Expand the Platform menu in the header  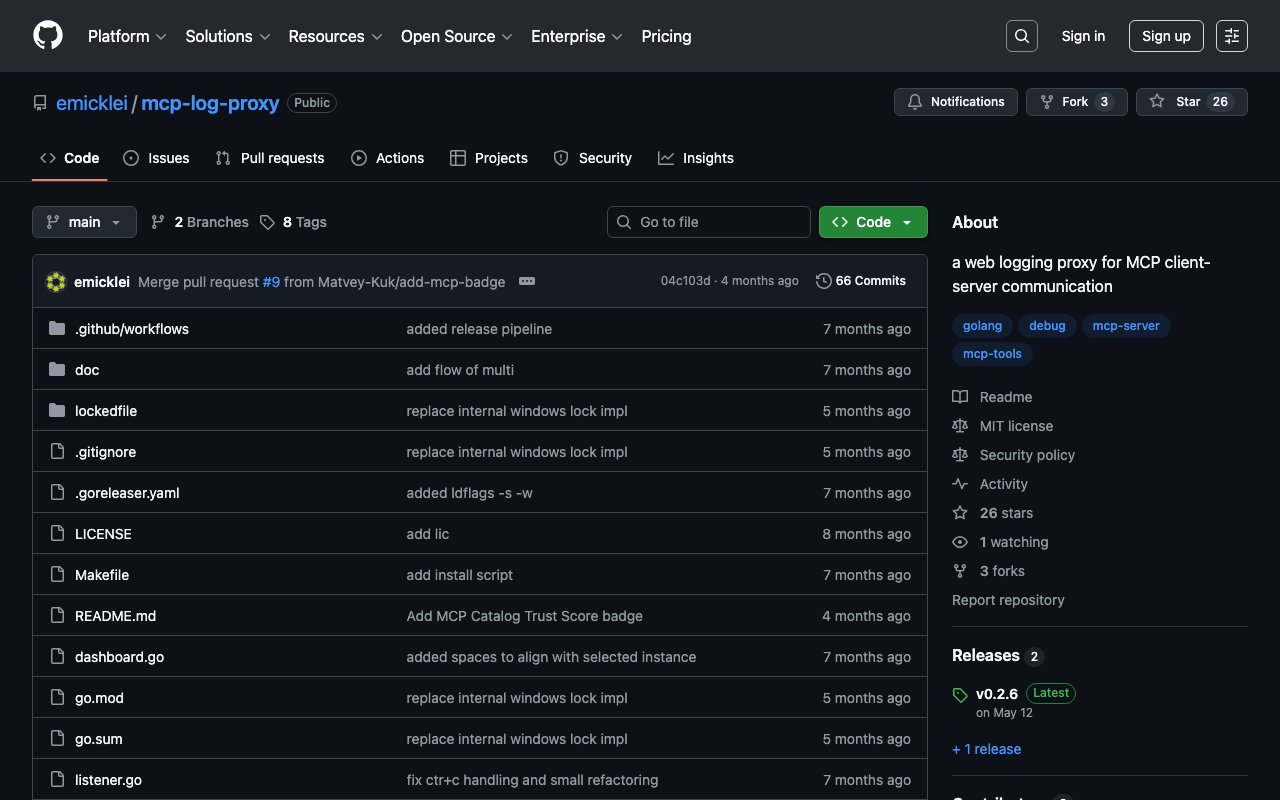(127, 36)
